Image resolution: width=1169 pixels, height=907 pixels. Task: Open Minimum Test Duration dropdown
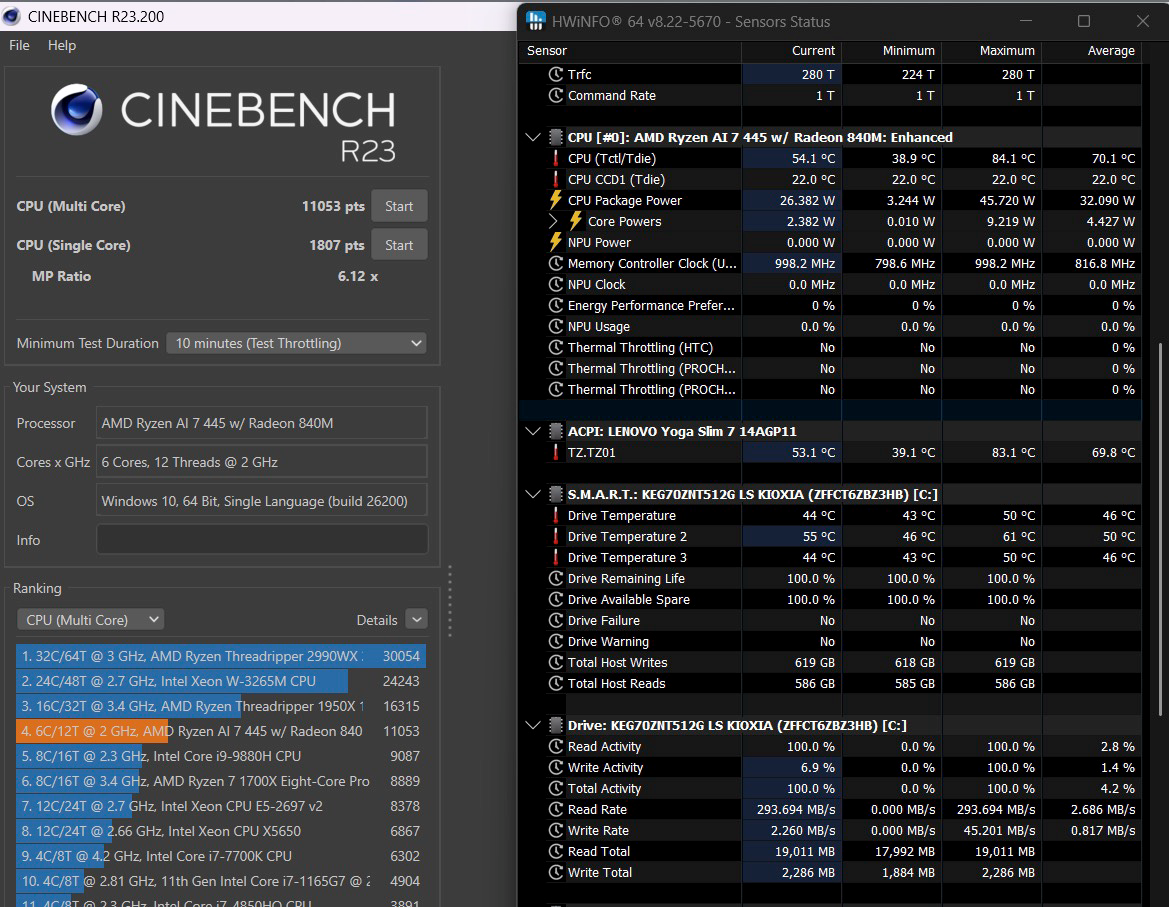pos(297,344)
